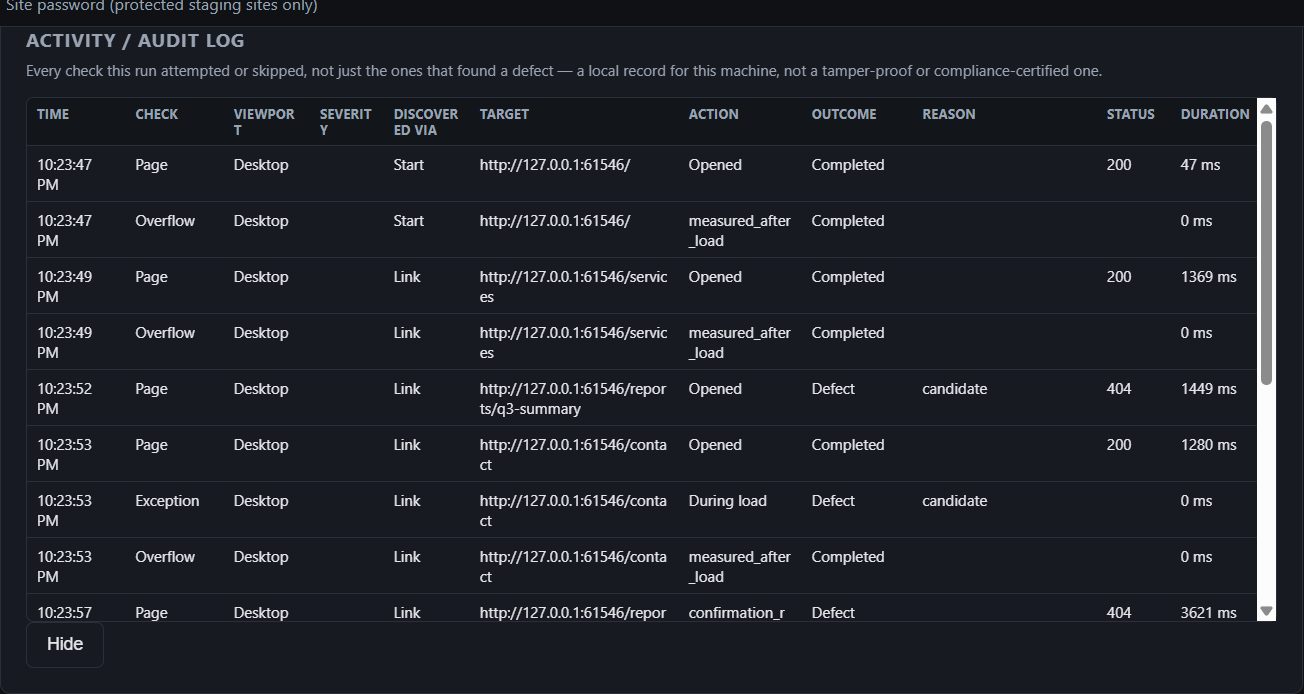Image resolution: width=1304 pixels, height=694 pixels.
Task: Click the During load action cell
Action: pyautogui.click(x=728, y=501)
